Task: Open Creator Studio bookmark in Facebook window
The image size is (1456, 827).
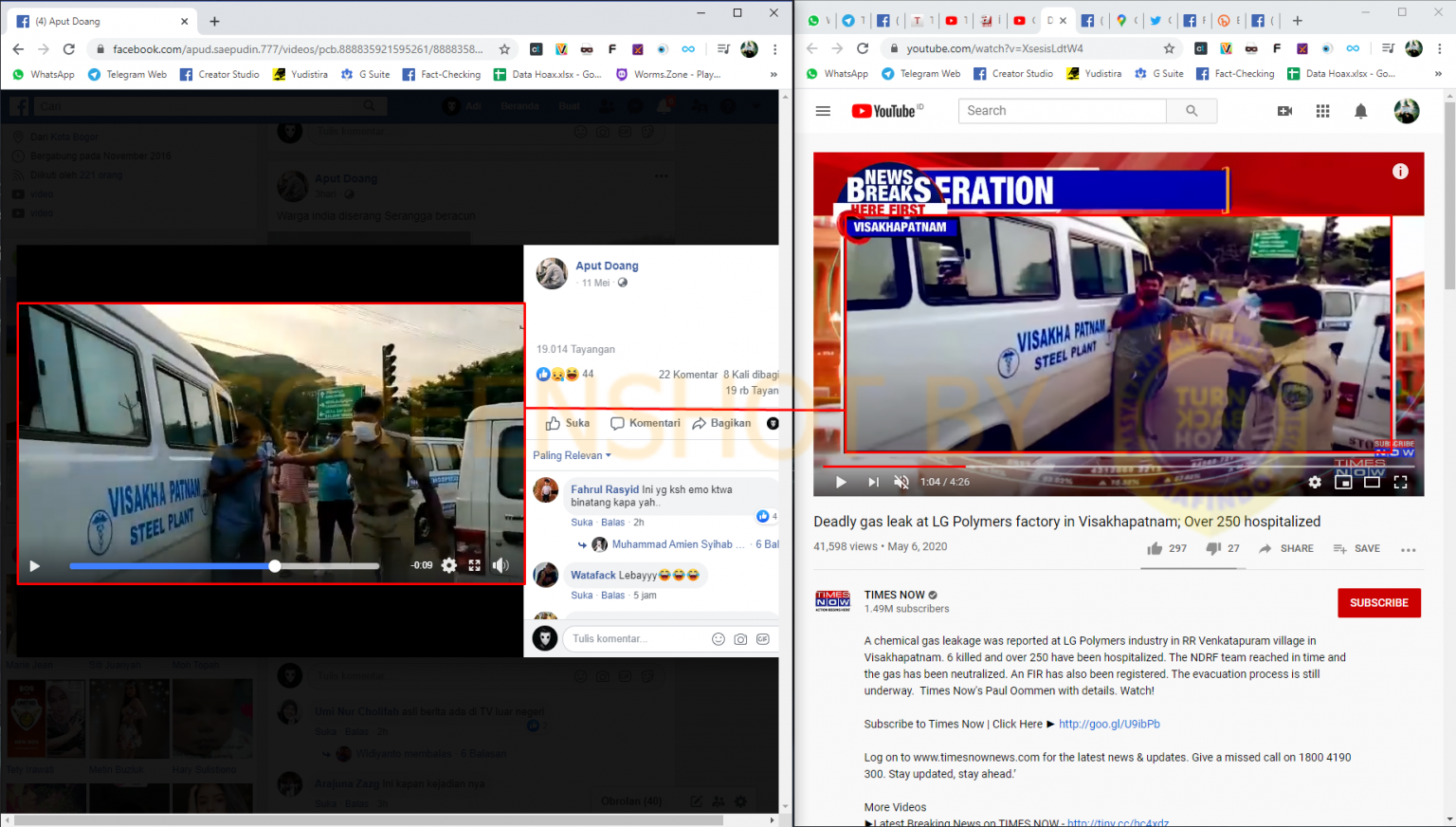Action: pos(220,74)
